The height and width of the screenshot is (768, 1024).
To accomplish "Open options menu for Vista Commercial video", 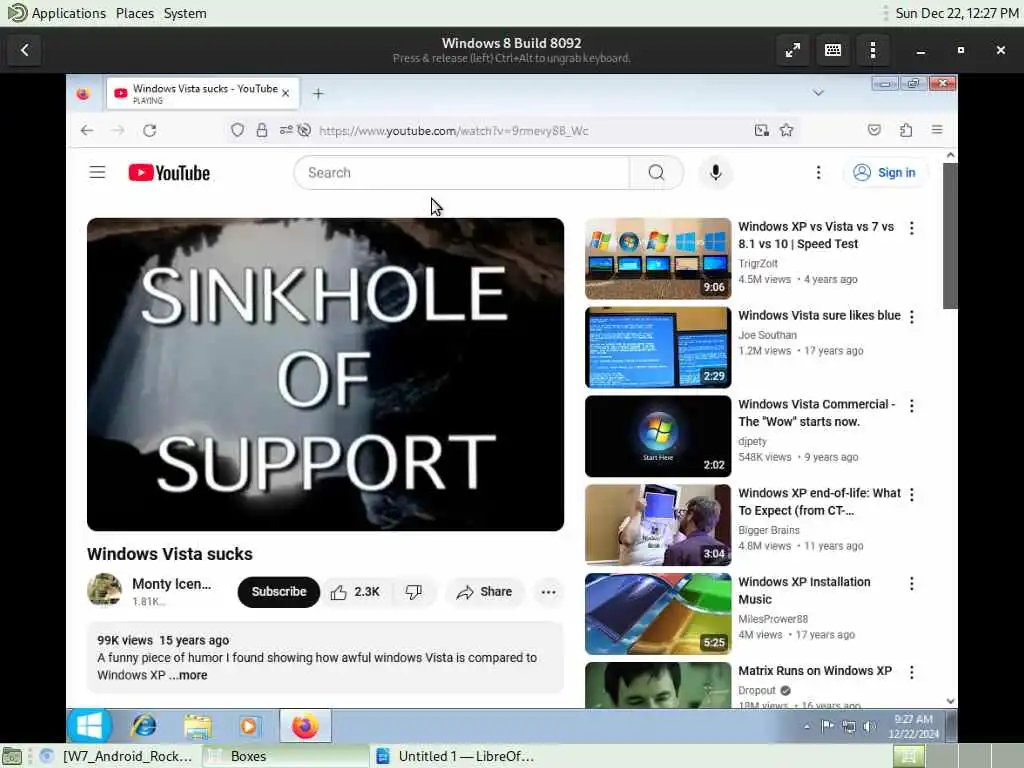I will 912,406.
